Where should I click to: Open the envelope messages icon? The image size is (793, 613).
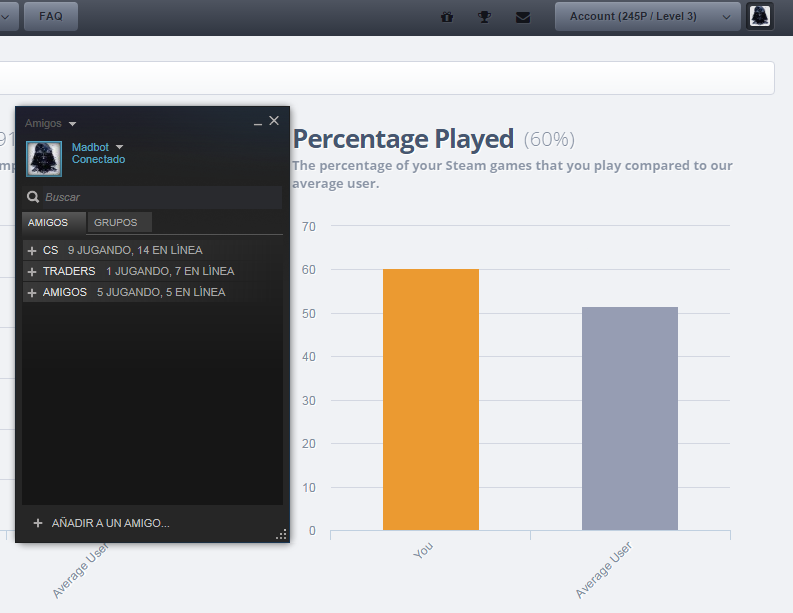tap(523, 17)
